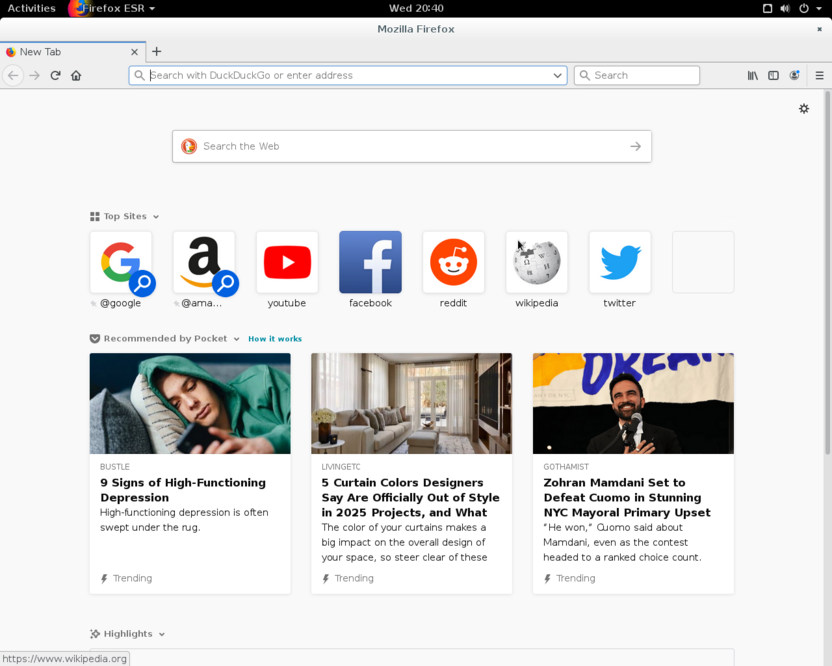Click the Recommended by Pocket heading
The width and height of the screenshot is (832, 666).
point(165,339)
